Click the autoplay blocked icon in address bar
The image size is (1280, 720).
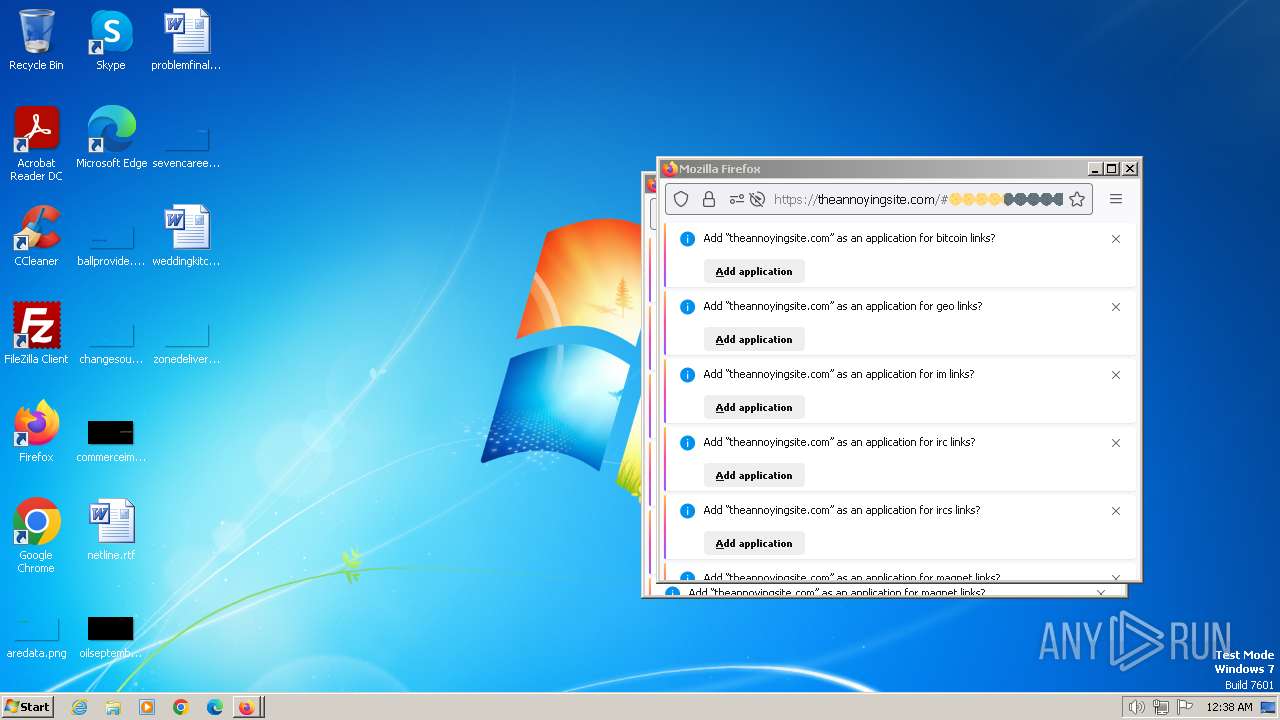pyautogui.click(x=757, y=199)
